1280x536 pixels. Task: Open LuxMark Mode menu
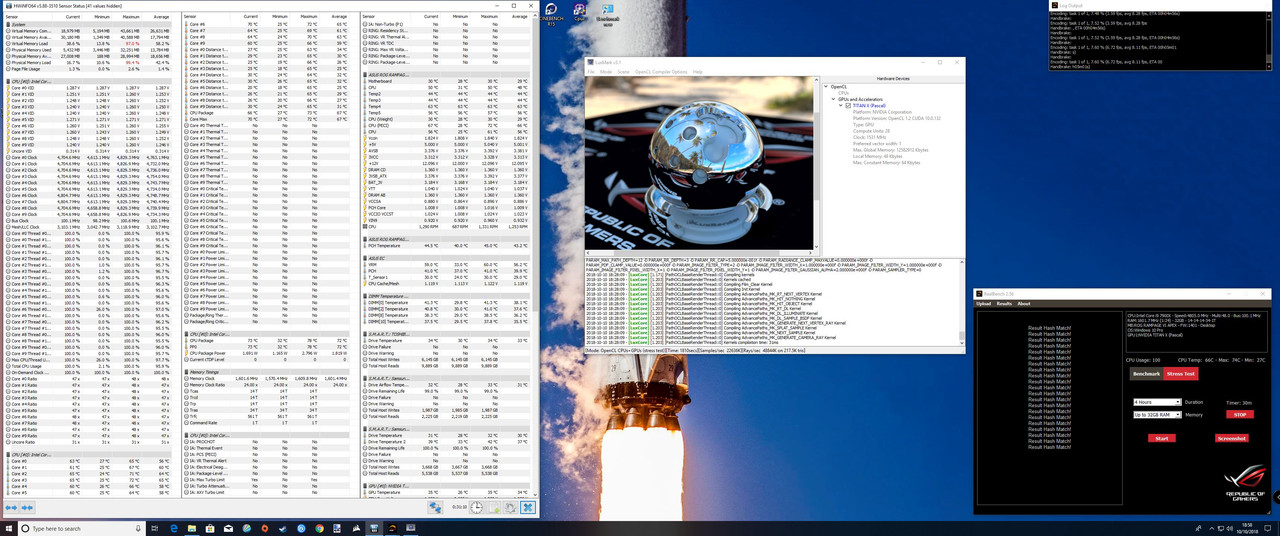click(x=605, y=72)
